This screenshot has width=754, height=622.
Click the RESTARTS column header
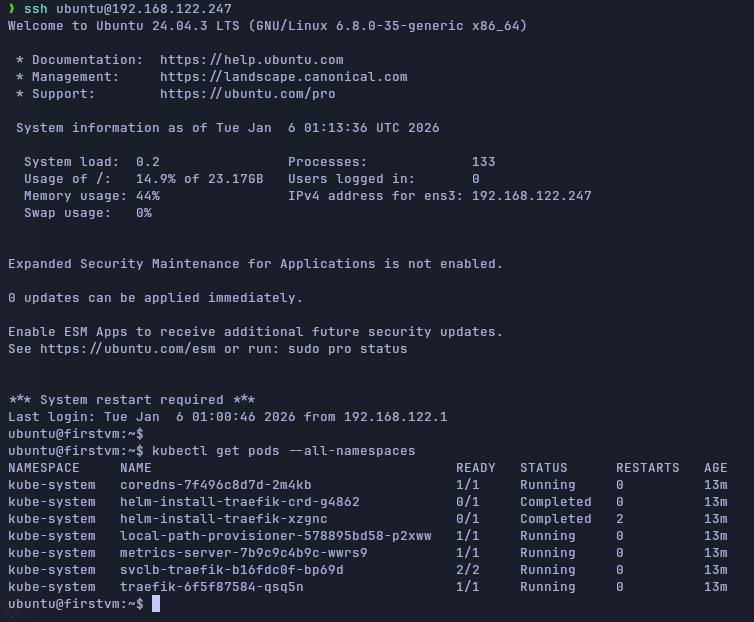[647, 468]
